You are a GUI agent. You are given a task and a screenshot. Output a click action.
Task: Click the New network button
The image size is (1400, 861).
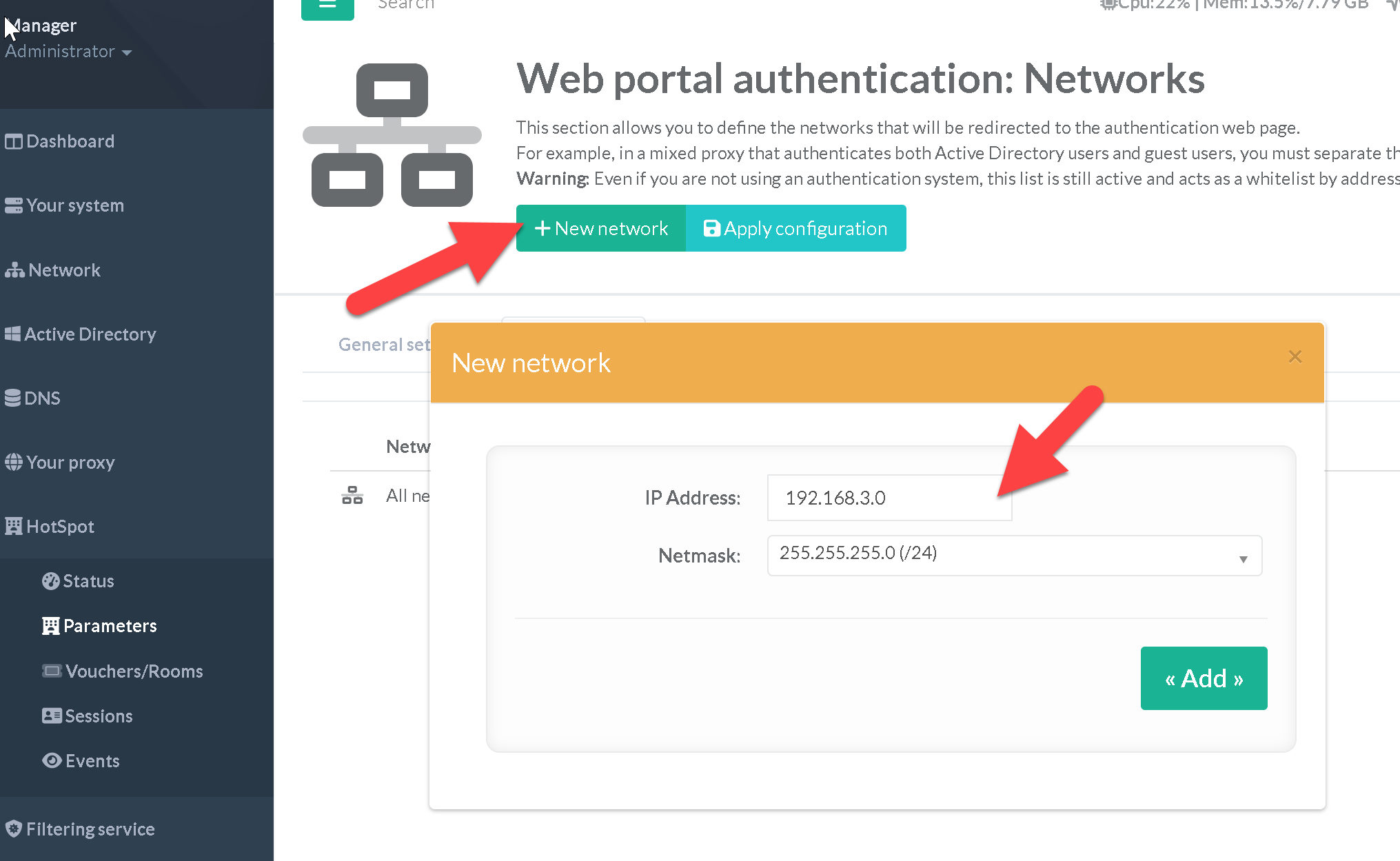[601, 228]
